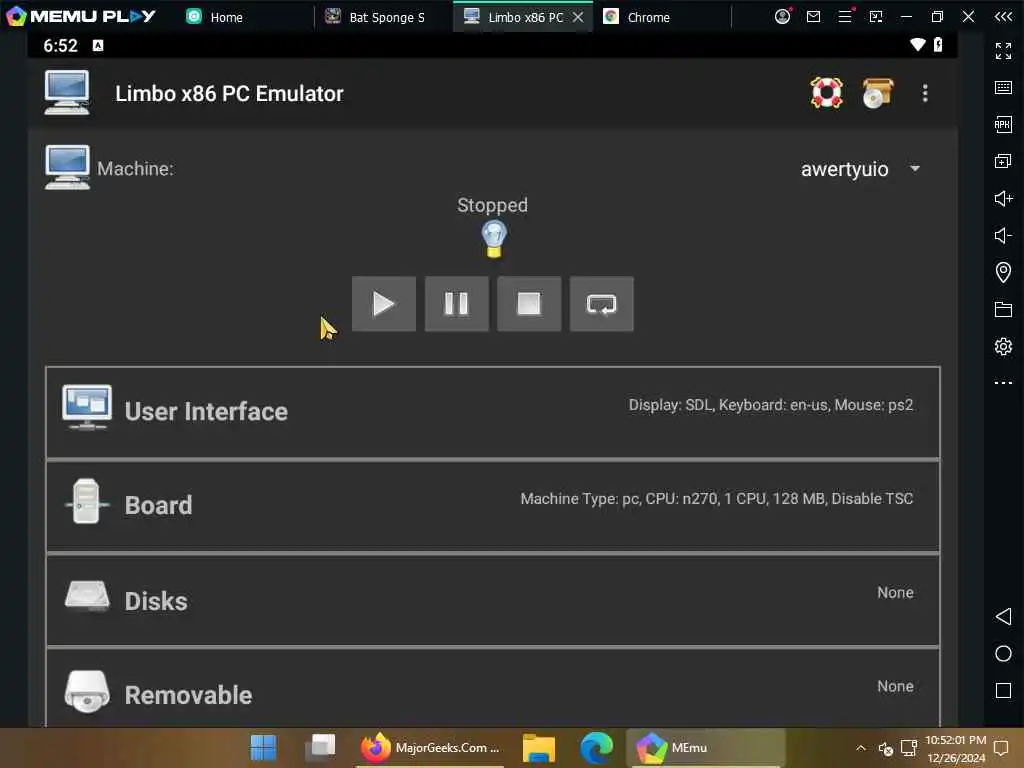Screen dimensions: 1024x768
Task: Restart the virtual machine with loop button
Action: pyautogui.click(x=601, y=304)
